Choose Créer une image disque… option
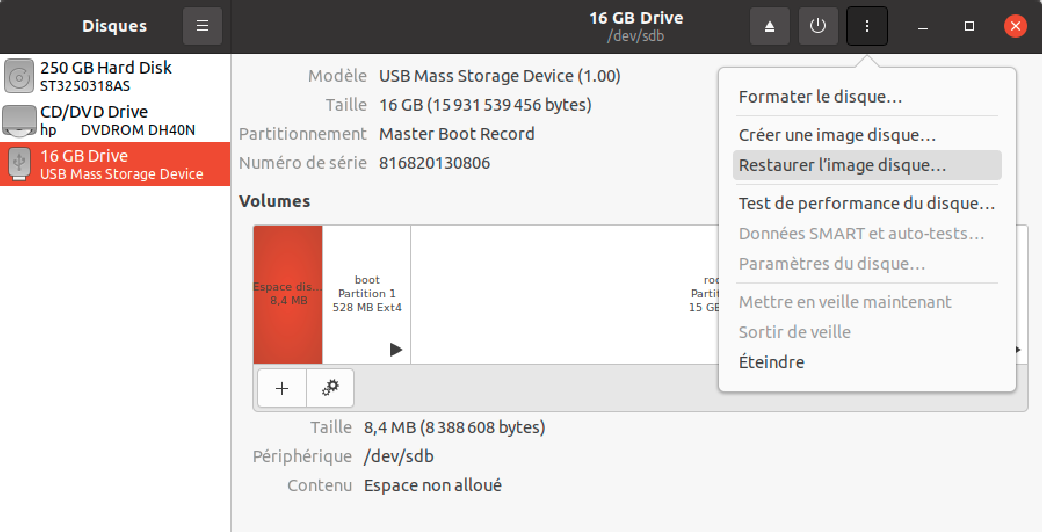Image resolution: width=1042 pixels, height=532 pixels. point(837,135)
